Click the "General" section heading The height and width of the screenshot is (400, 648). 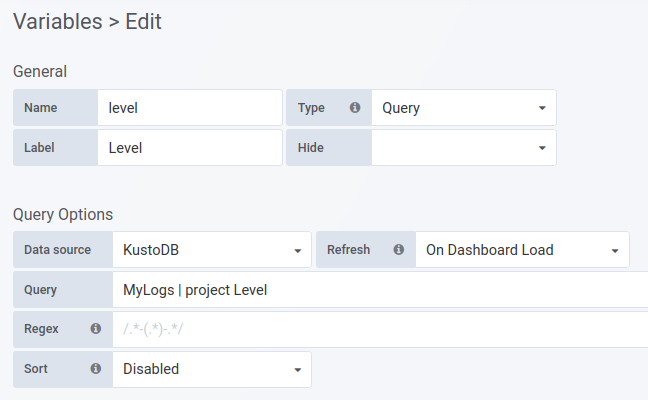[40, 71]
